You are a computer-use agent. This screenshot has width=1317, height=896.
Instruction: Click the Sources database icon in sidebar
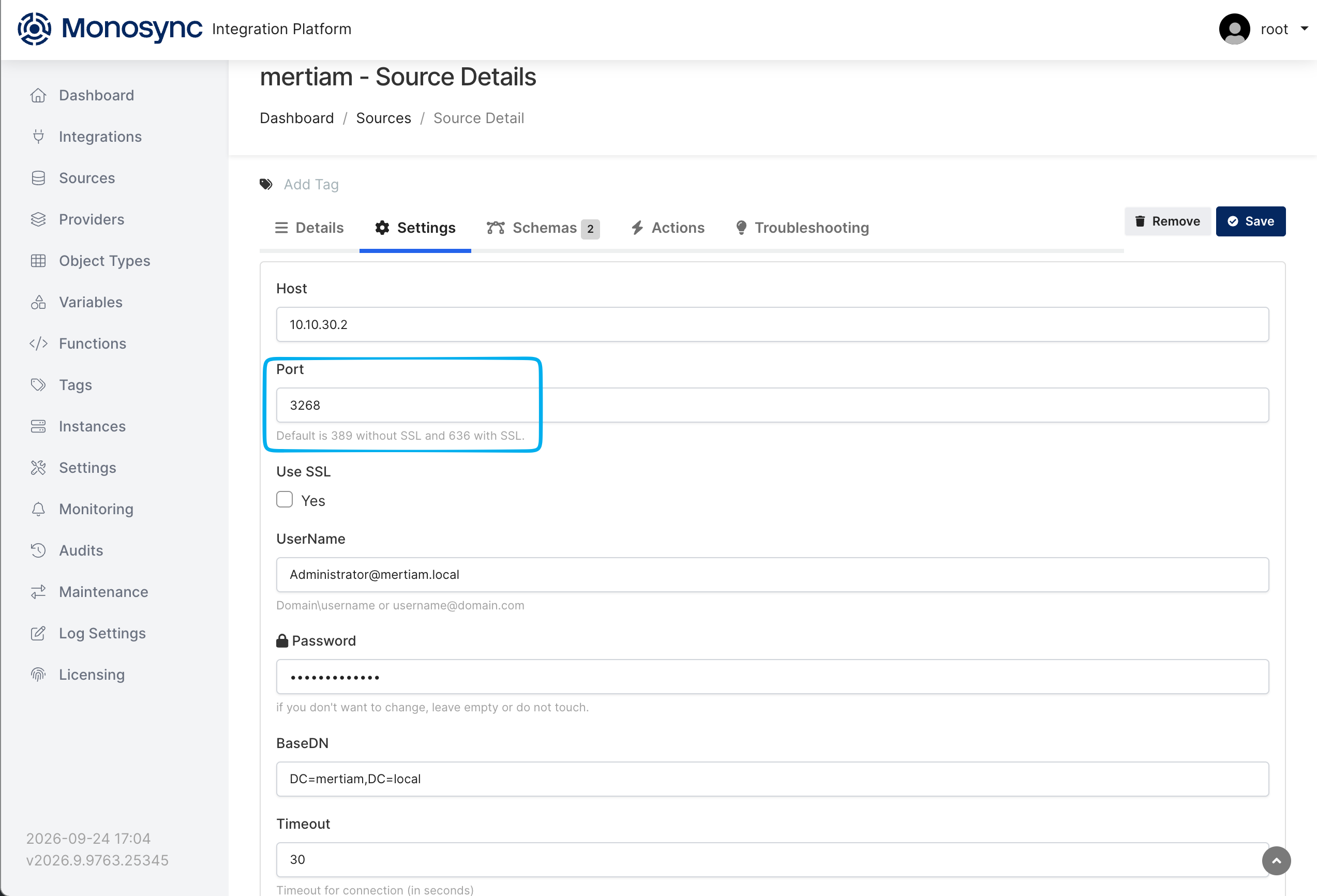coord(38,178)
